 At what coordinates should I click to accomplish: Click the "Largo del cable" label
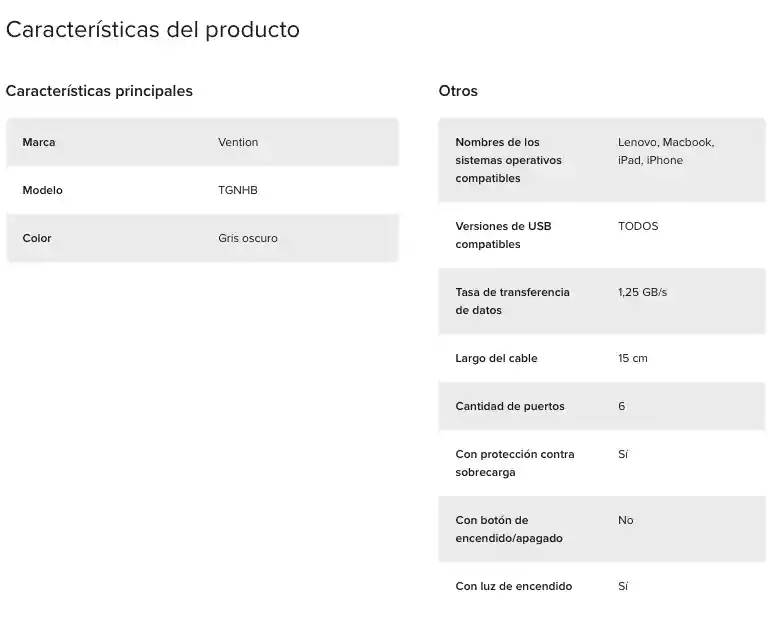[496, 358]
